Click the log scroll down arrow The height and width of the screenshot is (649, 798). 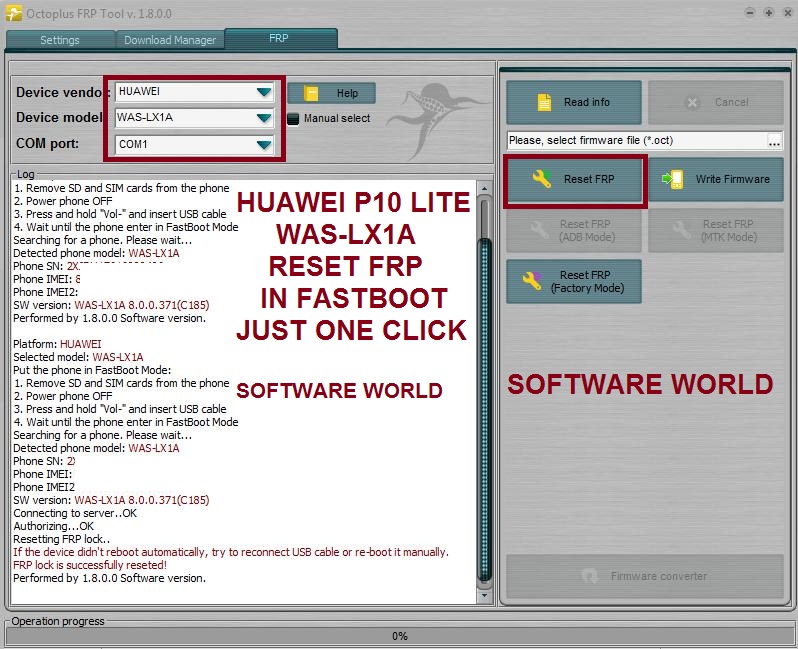(x=484, y=595)
